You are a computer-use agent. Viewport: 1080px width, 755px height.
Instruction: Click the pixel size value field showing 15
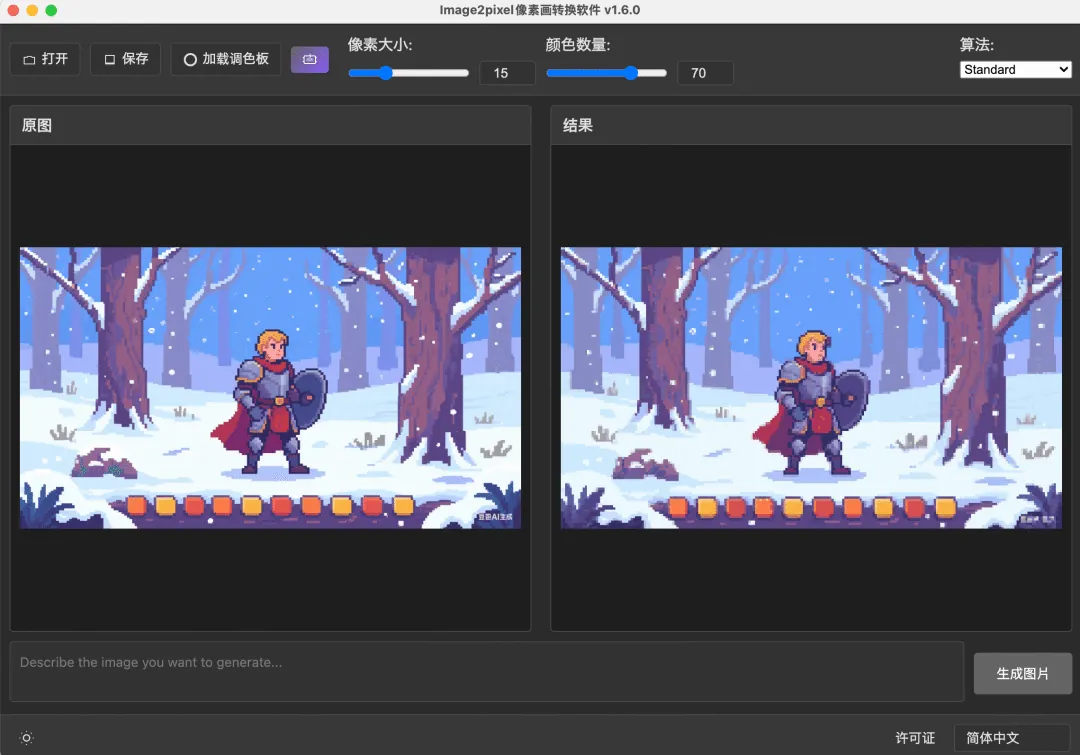(x=507, y=73)
